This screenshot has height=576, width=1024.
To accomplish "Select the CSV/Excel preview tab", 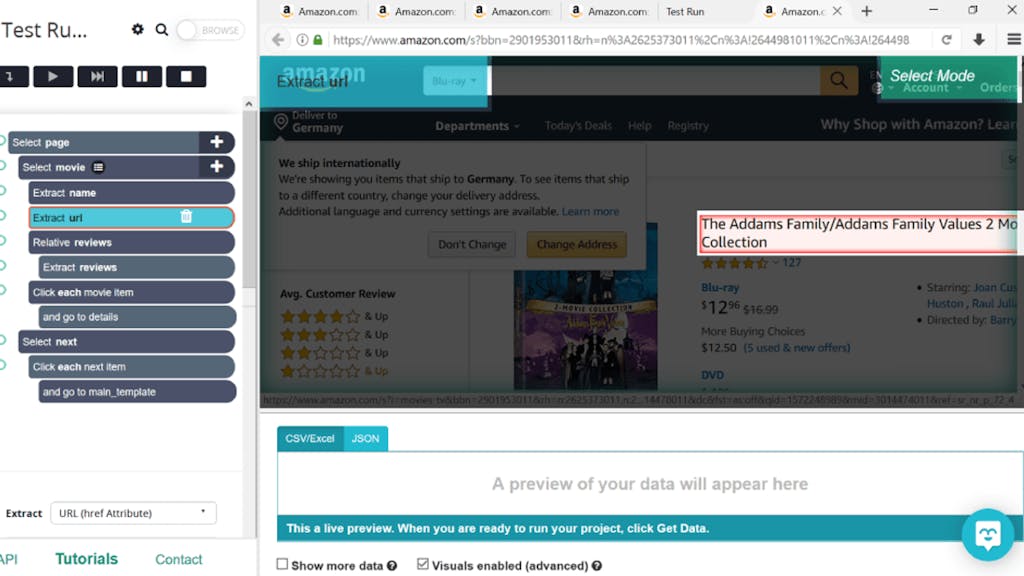I will coord(310,438).
